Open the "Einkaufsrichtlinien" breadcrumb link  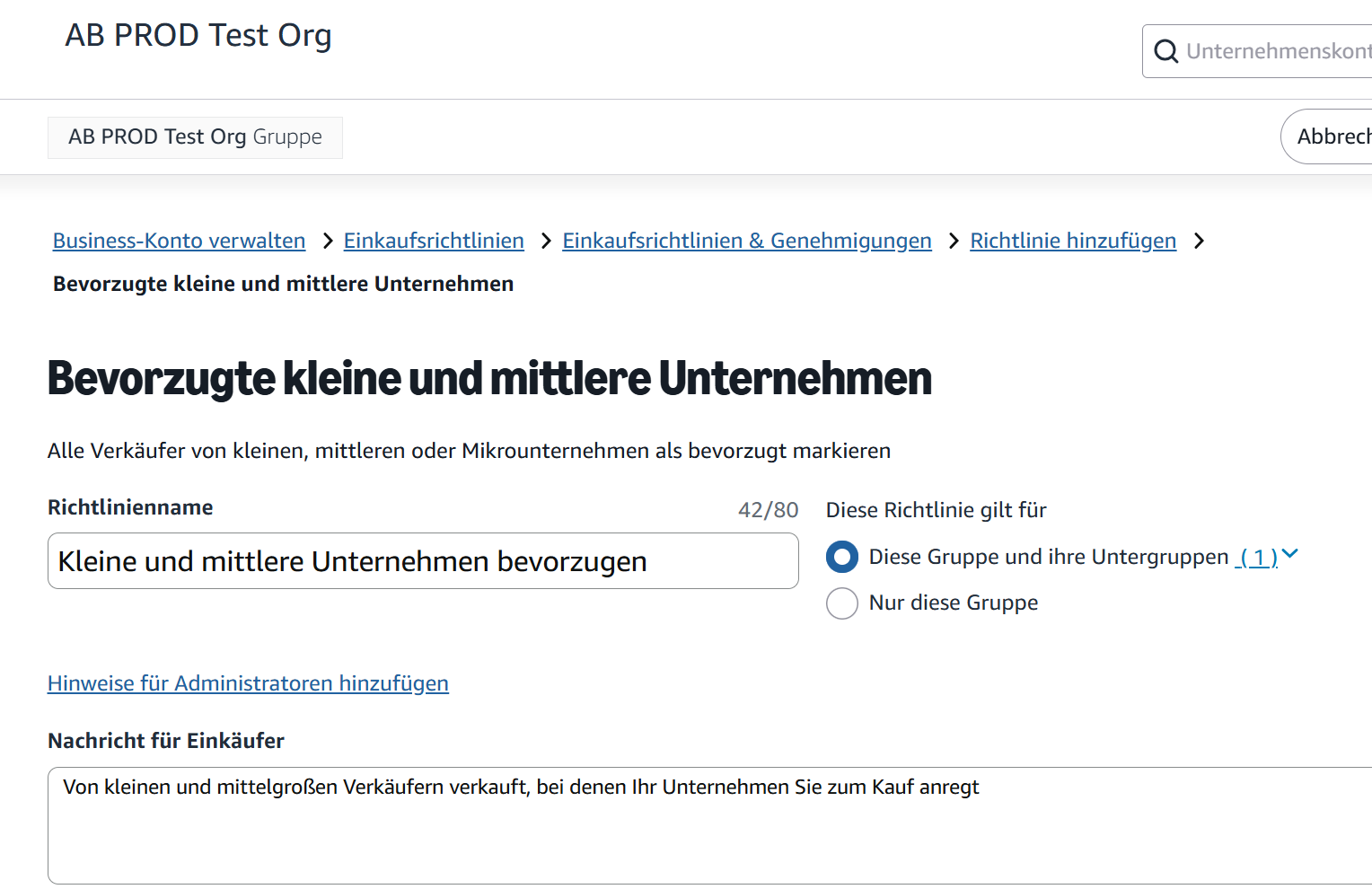434,241
